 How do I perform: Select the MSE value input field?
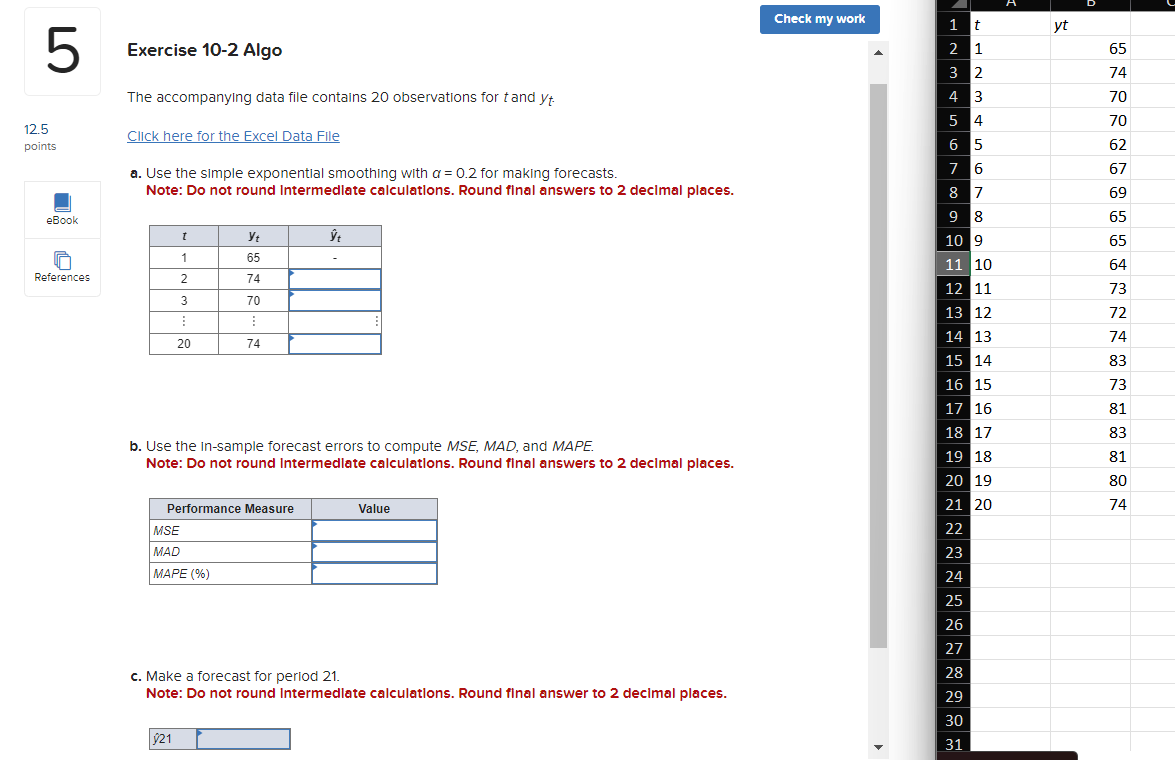[374, 529]
